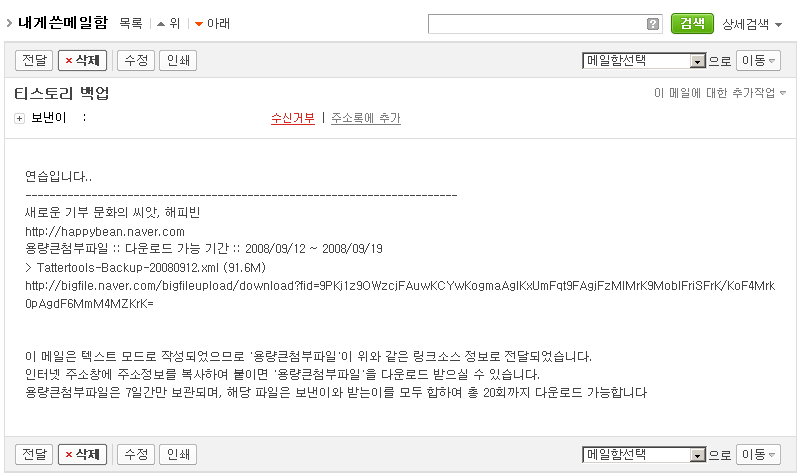This screenshot has width=800, height=475.
Task: Expand 상세검색 advanced search options
Action: coord(752,24)
